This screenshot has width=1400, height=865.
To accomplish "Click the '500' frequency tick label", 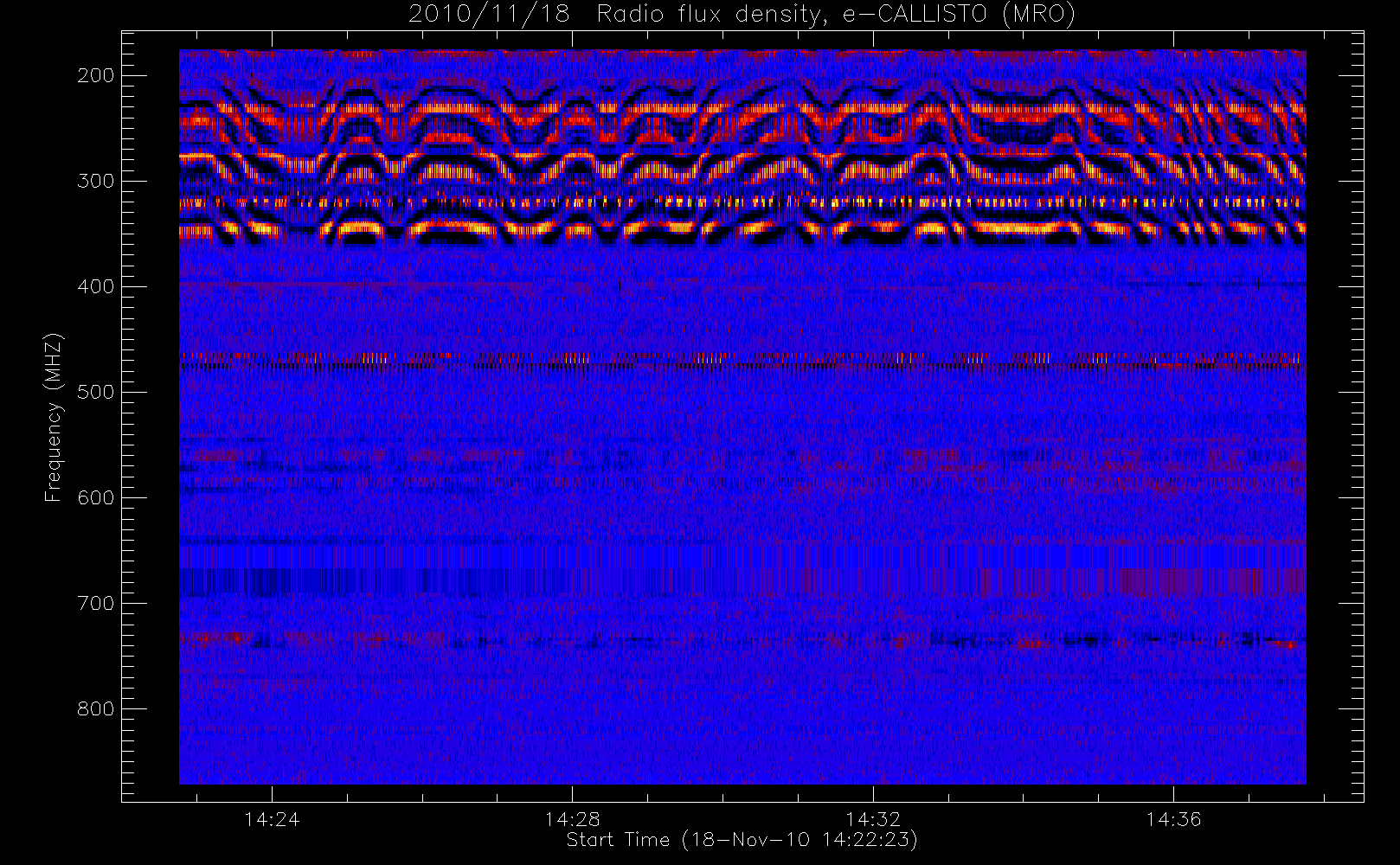I will click(96, 392).
